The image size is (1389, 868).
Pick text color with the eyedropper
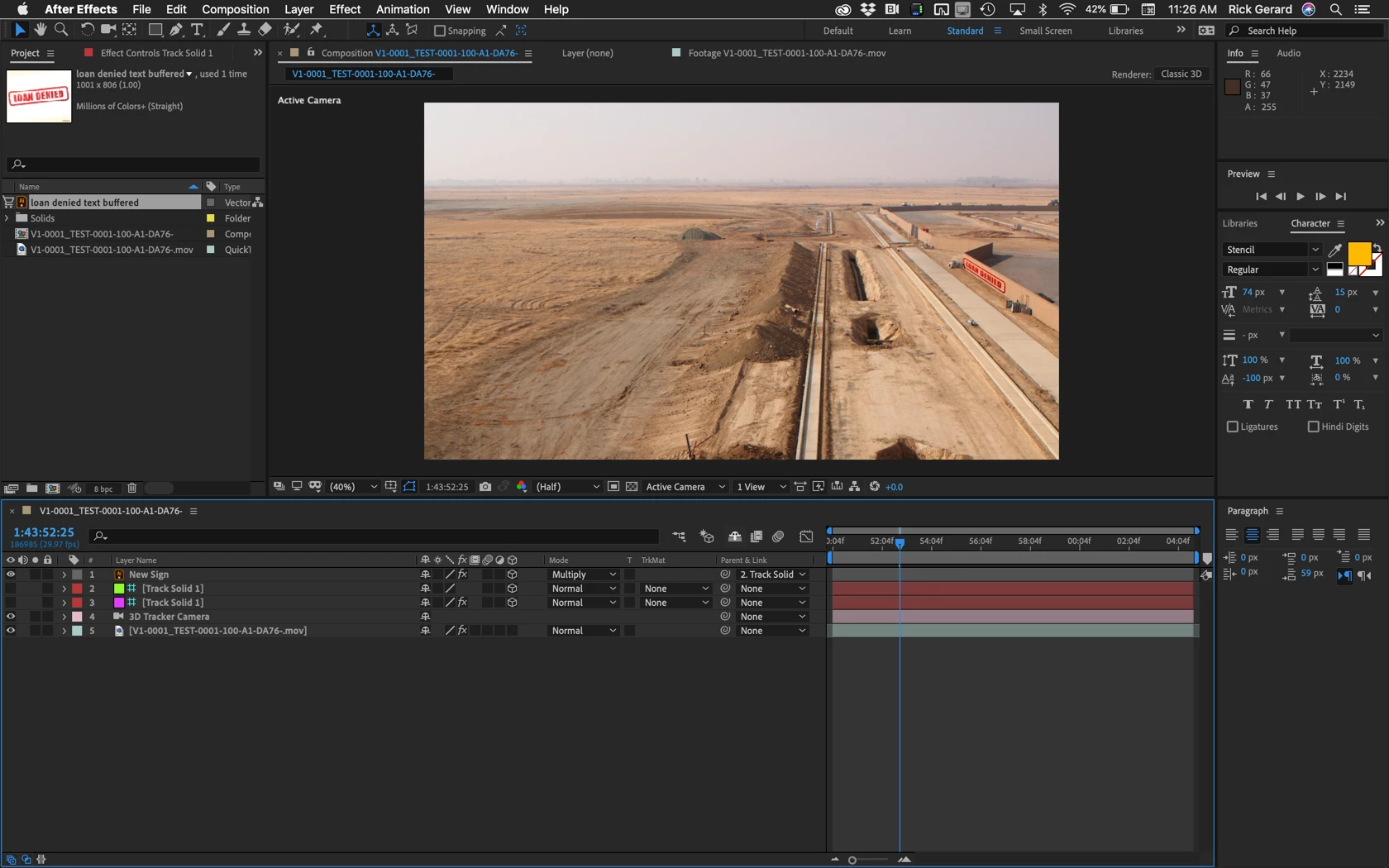(x=1334, y=250)
